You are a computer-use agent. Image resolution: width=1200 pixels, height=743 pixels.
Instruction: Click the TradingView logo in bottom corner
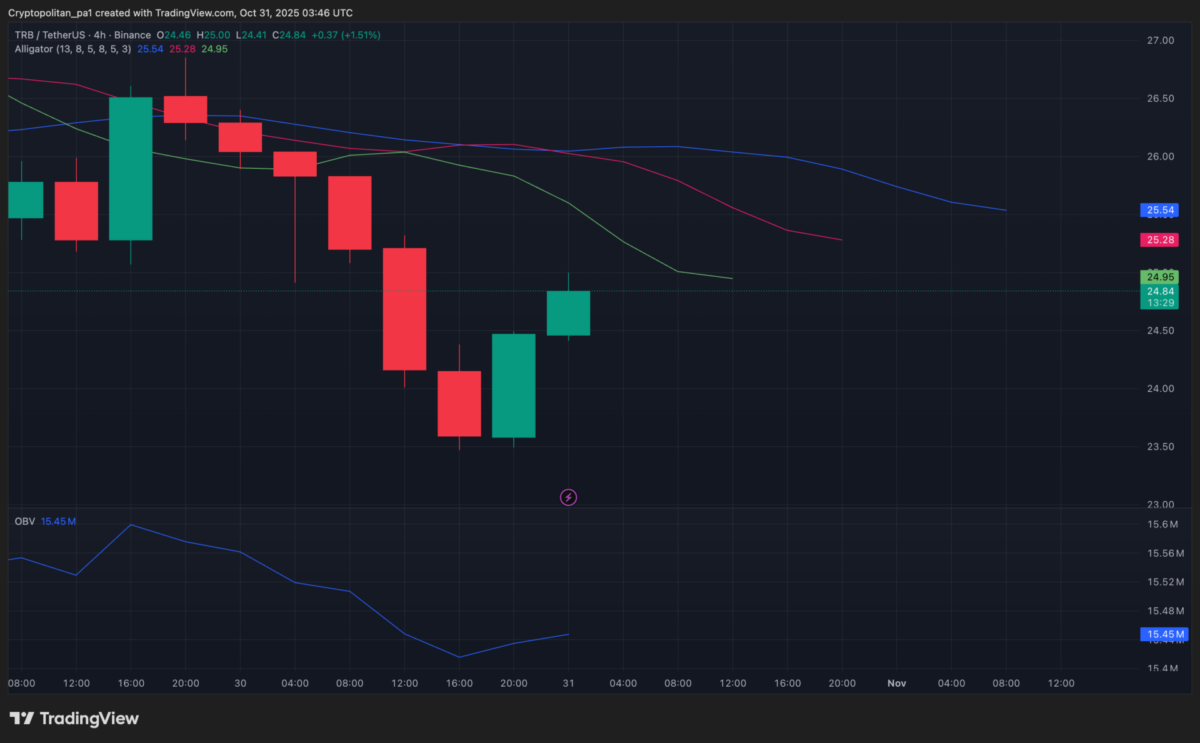click(x=72, y=718)
